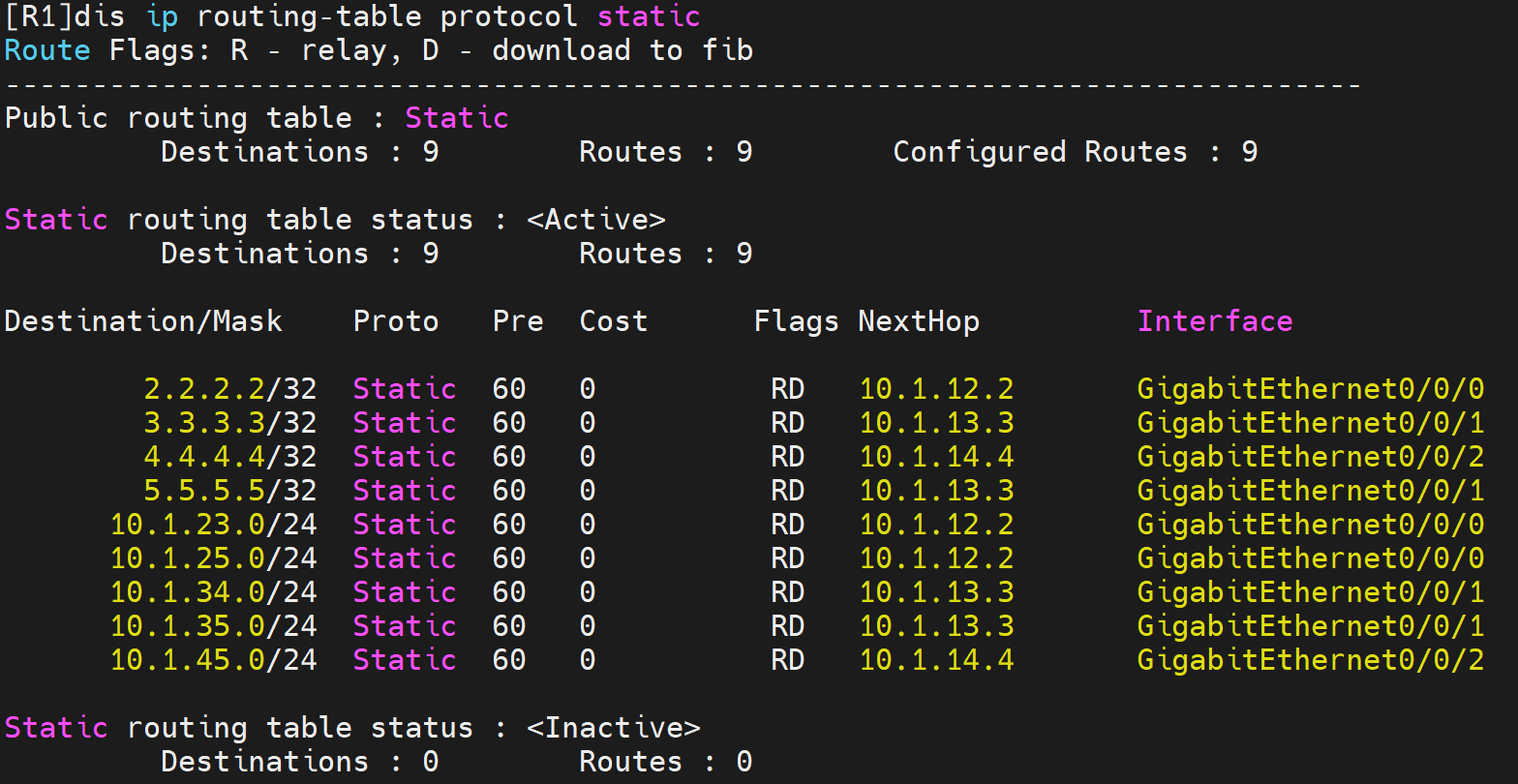Click the 10.1.23.0/24 destination entry
The width and height of the screenshot is (1518, 784).
pos(213,525)
